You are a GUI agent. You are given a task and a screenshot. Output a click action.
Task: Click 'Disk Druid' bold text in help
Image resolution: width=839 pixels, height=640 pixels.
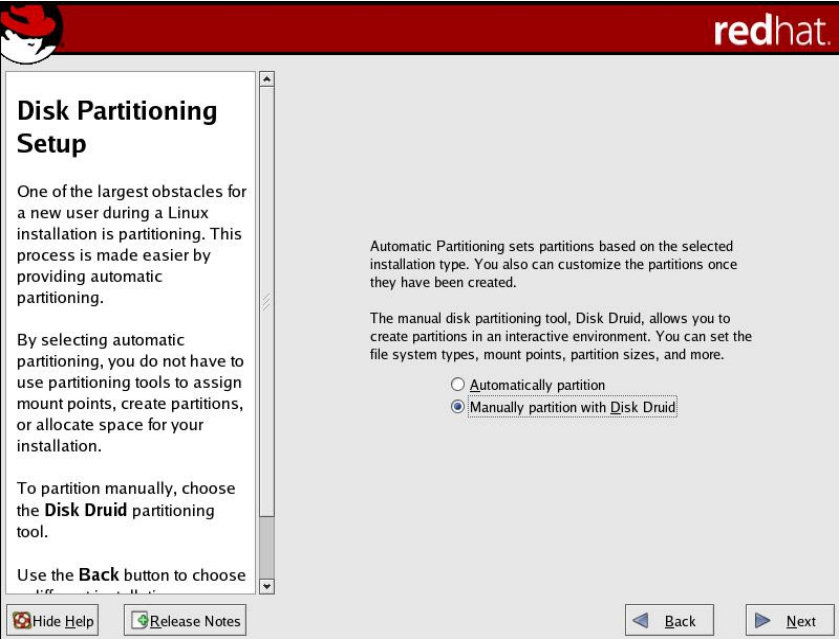pos(86,510)
